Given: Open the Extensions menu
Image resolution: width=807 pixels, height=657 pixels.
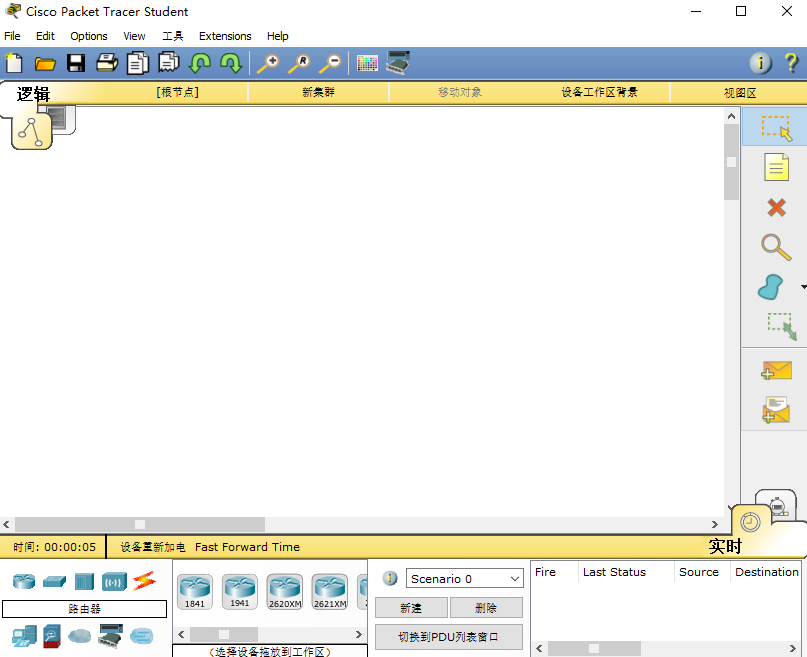Looking at the screenshot, I should click(x=225, y=36).
